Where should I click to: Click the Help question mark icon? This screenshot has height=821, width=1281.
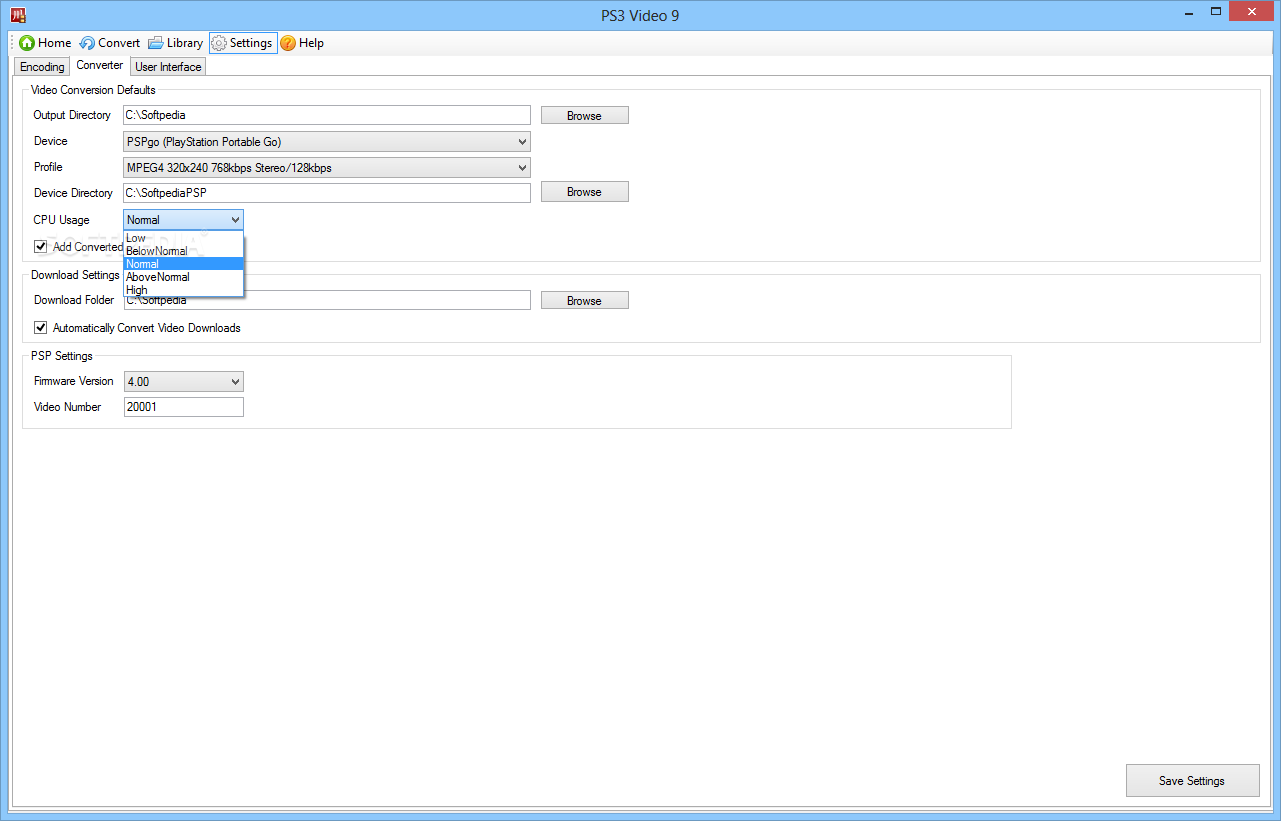coord(288,43)
